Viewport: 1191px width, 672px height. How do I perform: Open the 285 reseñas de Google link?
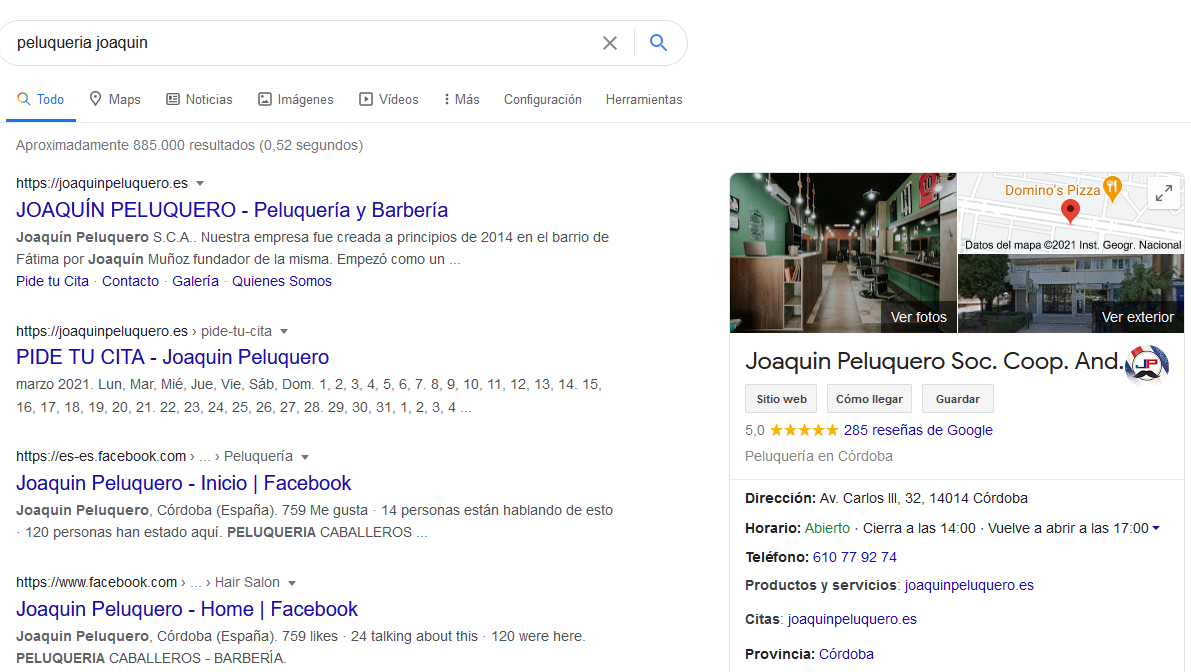918,430
